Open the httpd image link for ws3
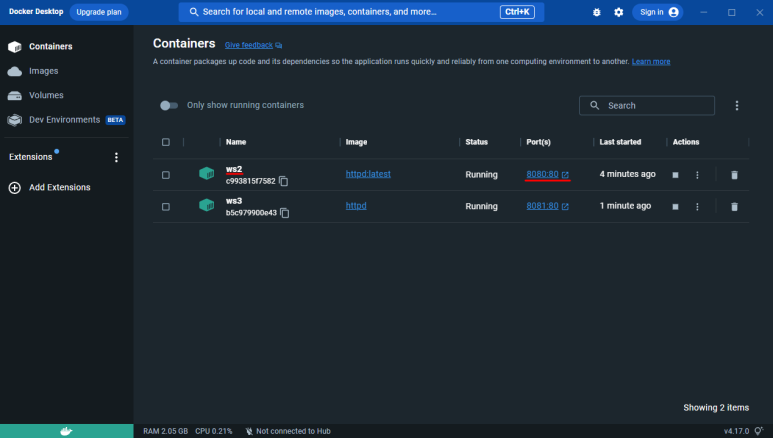This screenshot has height=438, width=773. pyautogui.click(x=356, y=206)
